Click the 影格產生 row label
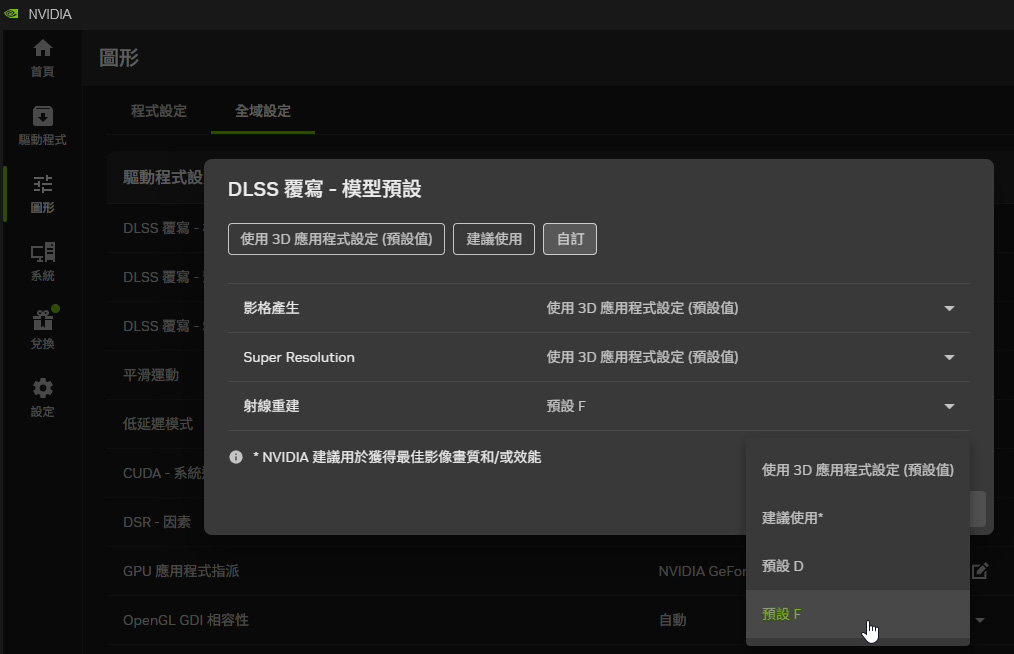 (272, 308)
